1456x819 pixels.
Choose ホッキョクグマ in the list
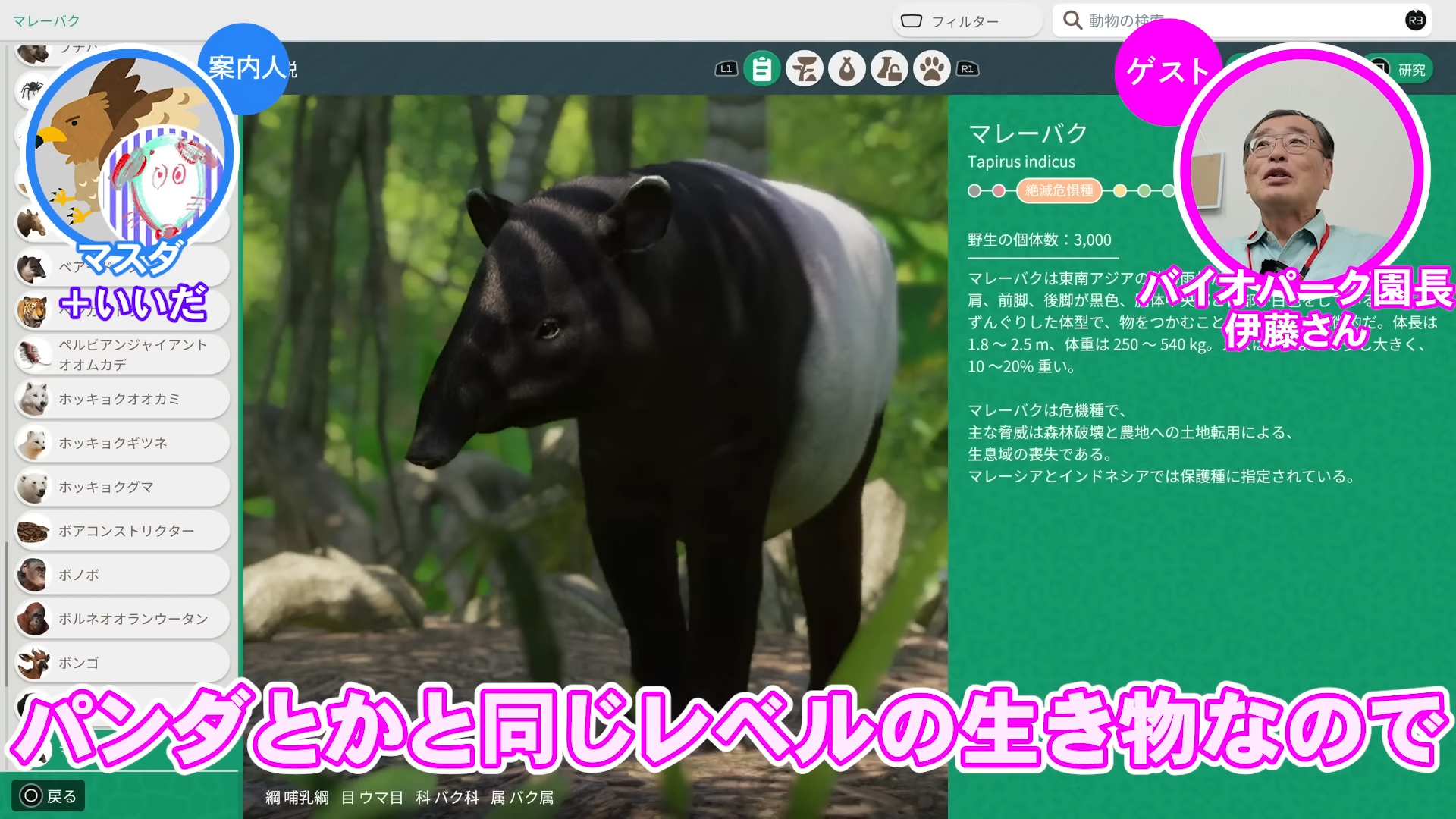121,487
